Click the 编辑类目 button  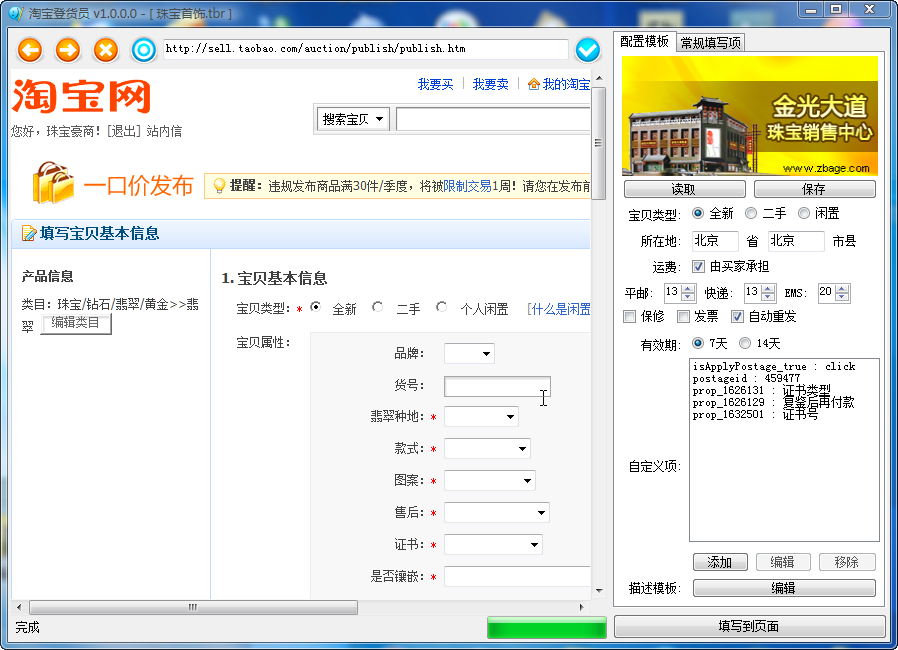[76, 323]
